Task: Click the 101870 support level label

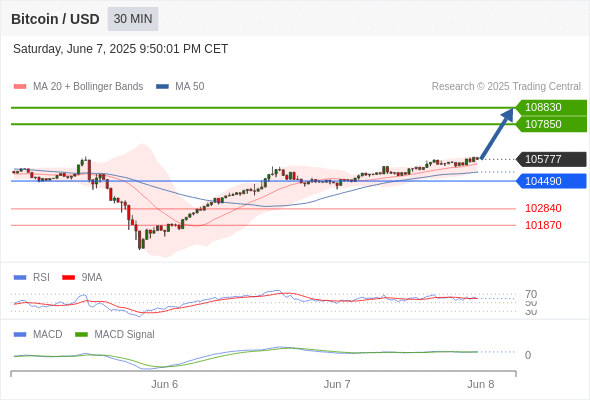Action: click(x=543, y=225)
